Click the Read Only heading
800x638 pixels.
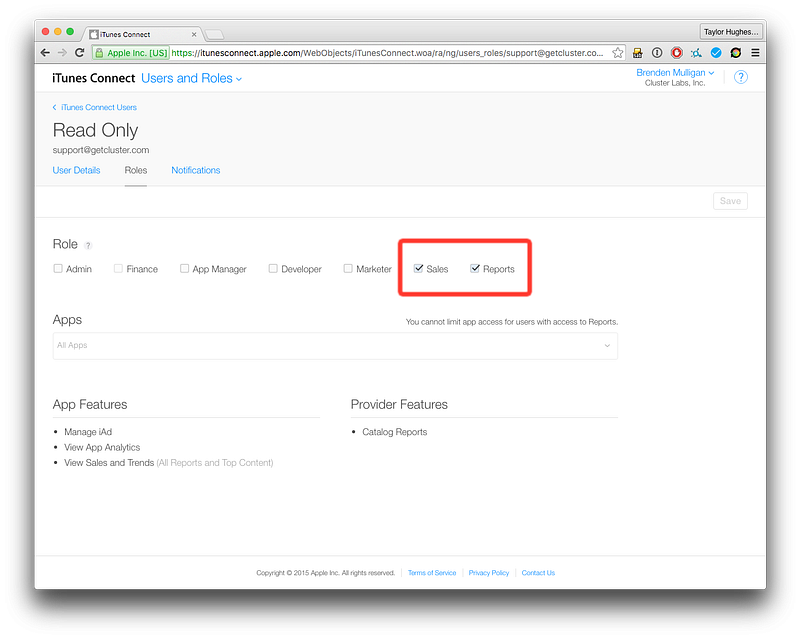(95, 130)
